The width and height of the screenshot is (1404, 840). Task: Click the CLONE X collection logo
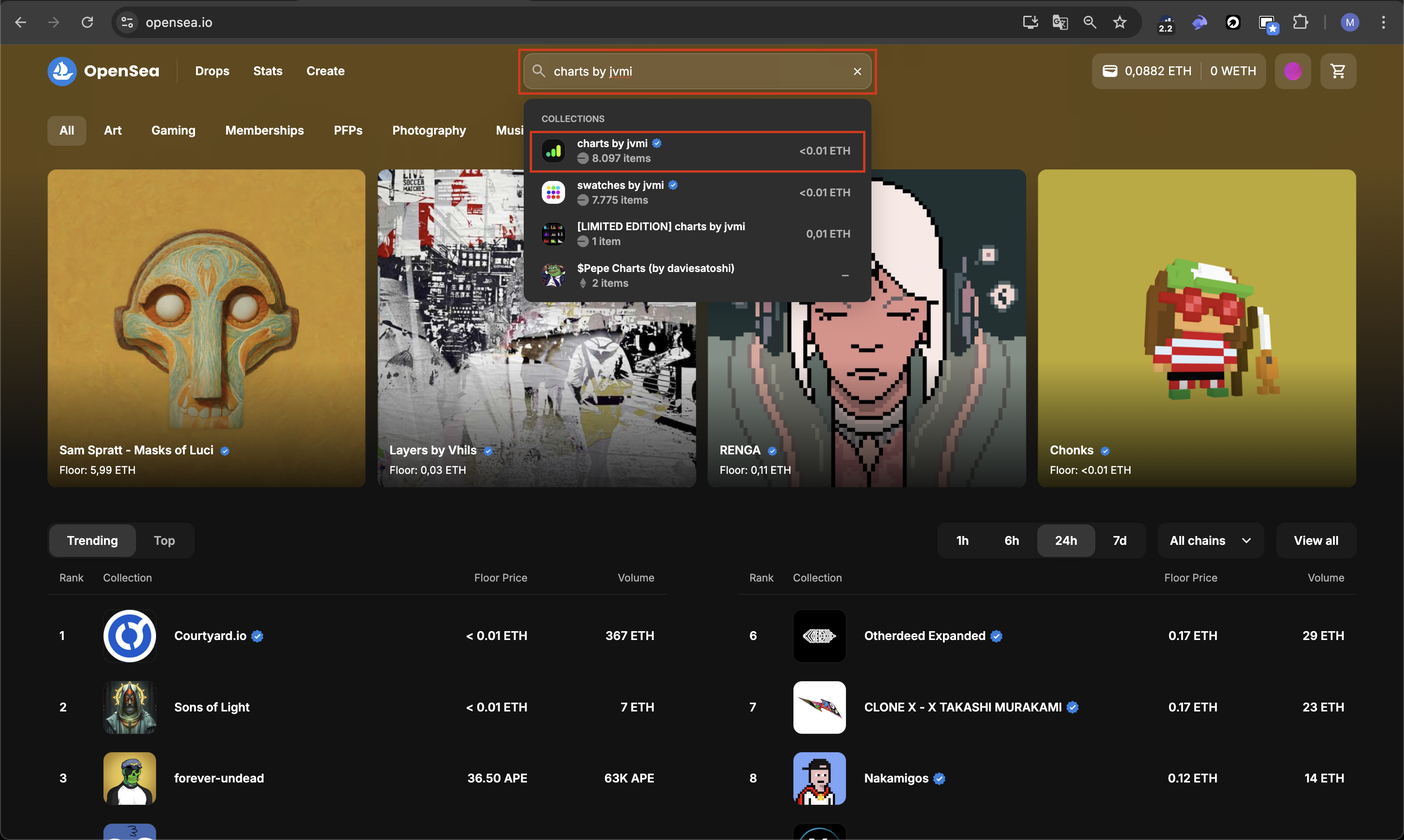click(819, 707)
